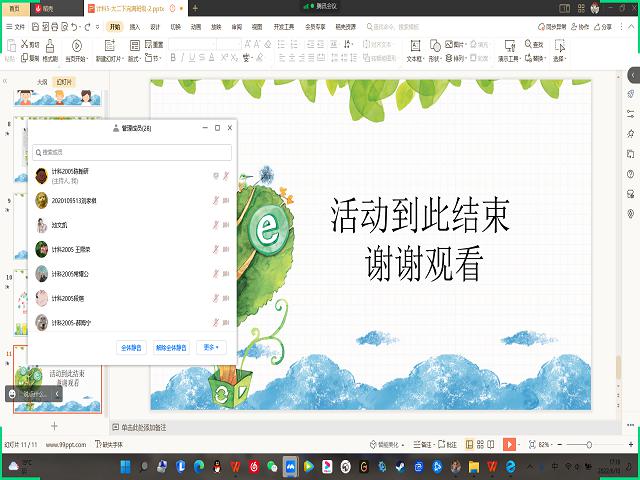Click the Save icon in quick toolbar
640x480 pixels.
35,27
